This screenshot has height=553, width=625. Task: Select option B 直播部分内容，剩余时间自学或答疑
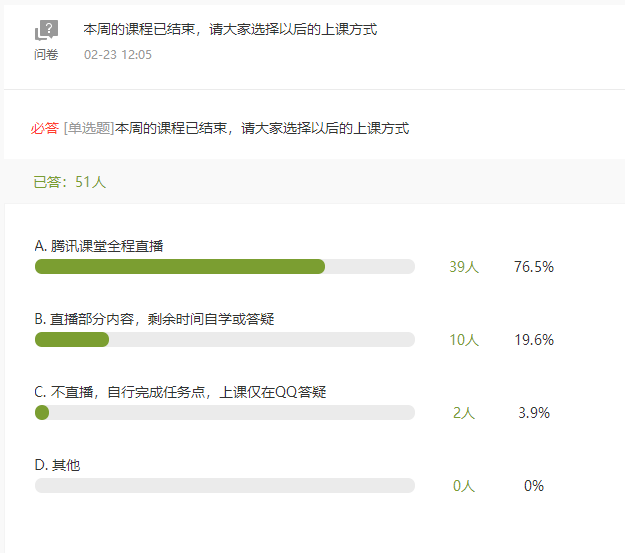pos(154,318)
